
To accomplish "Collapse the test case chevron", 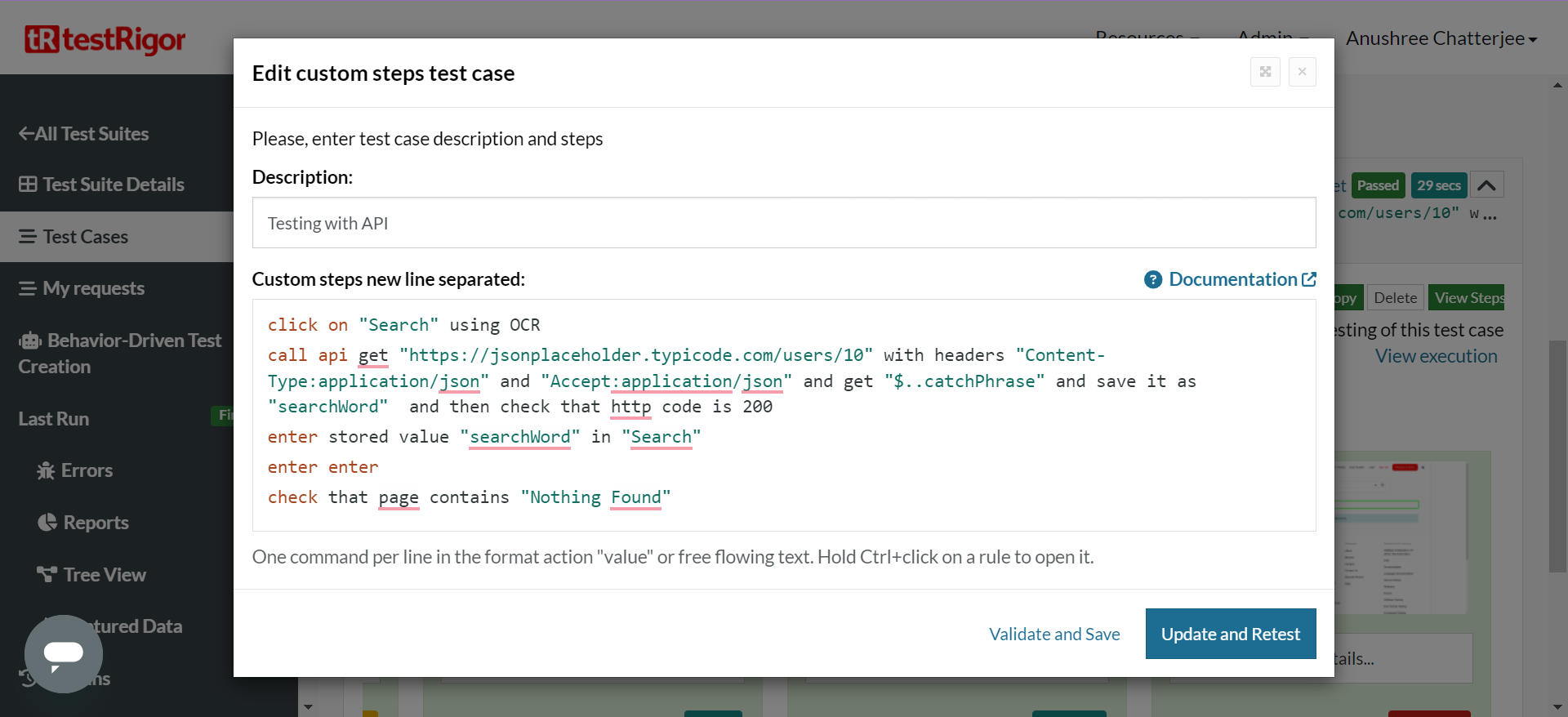I will pos(1486,185).
